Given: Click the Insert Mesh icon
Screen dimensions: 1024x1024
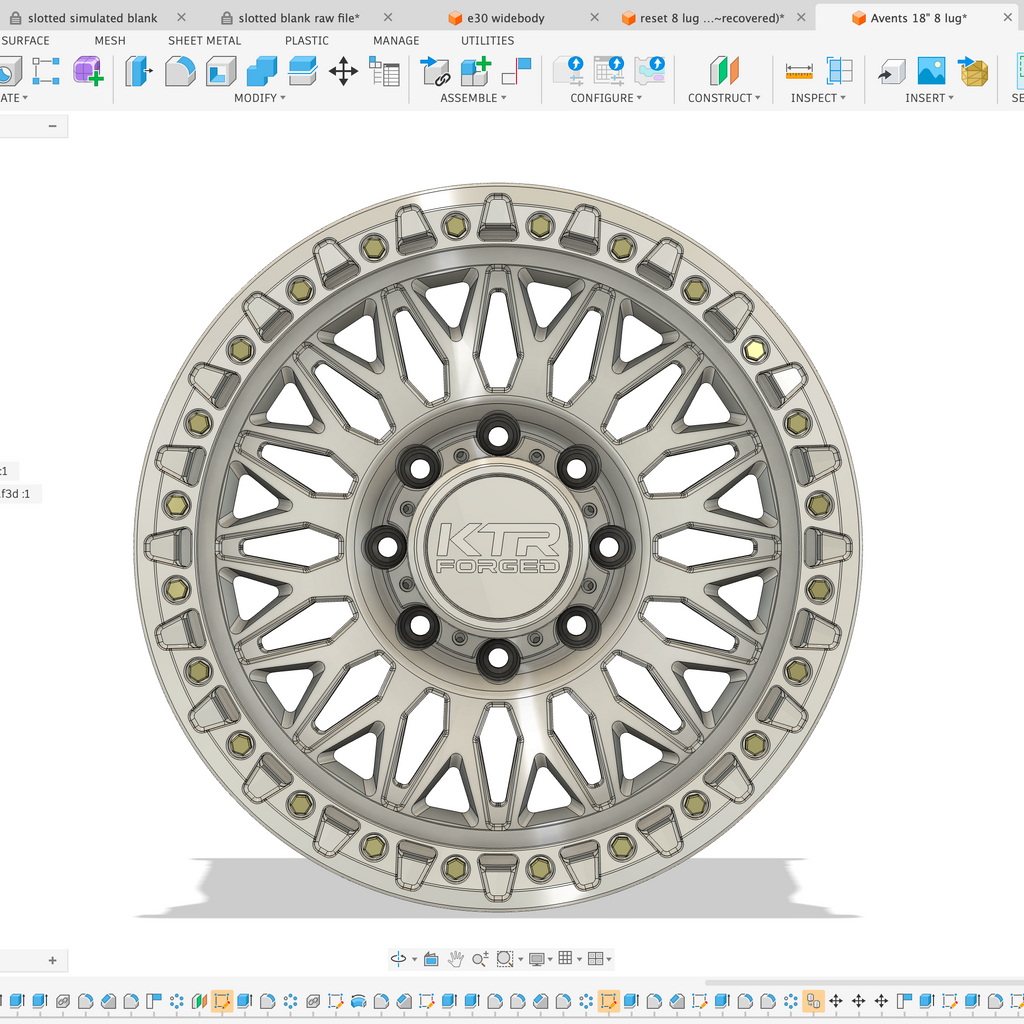Looking at the screenshot, I should (x=973, y=71).
